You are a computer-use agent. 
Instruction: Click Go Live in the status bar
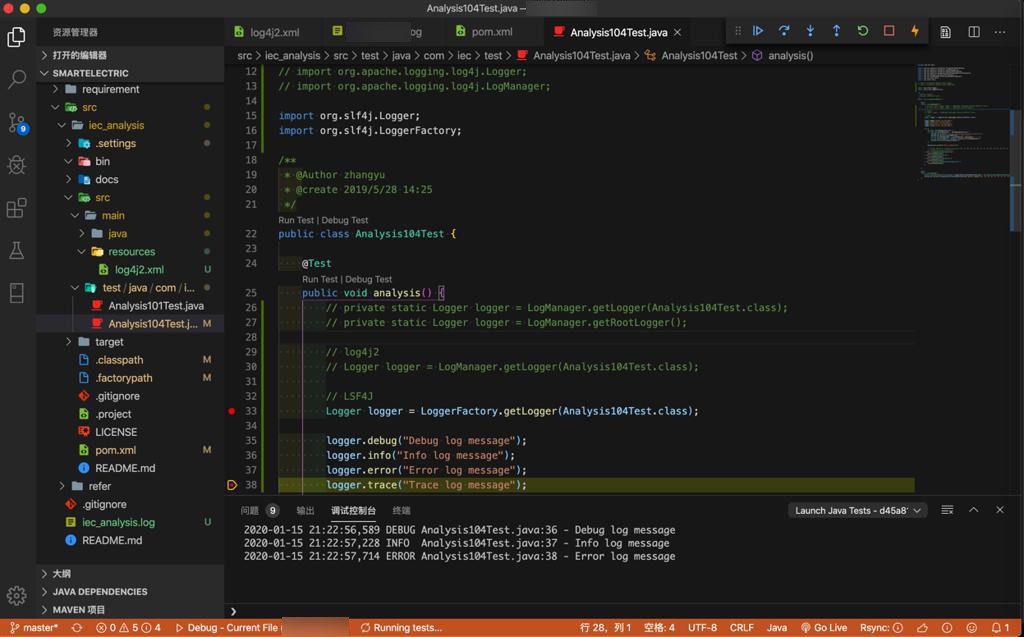pyautogui.click(x=824, y=628)
